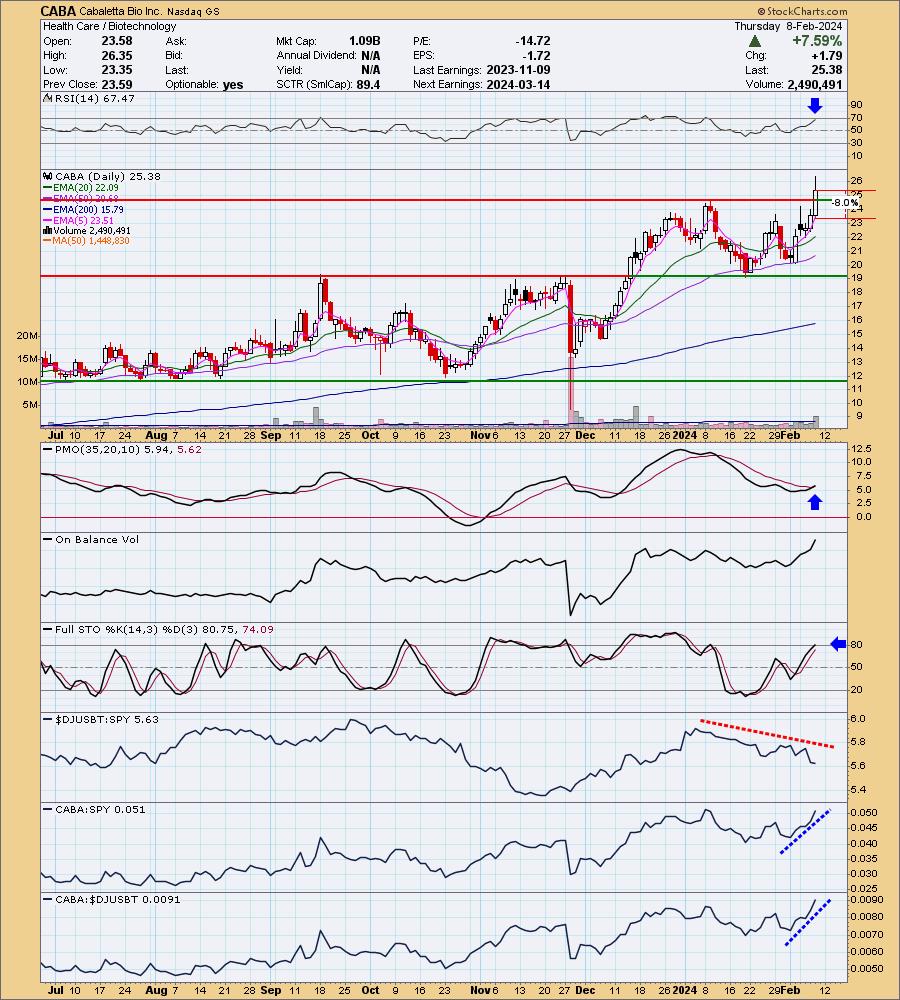Click the CABA ticker symbol title
This screenshot has height=1000, width=900.
(x=59, y=11)
